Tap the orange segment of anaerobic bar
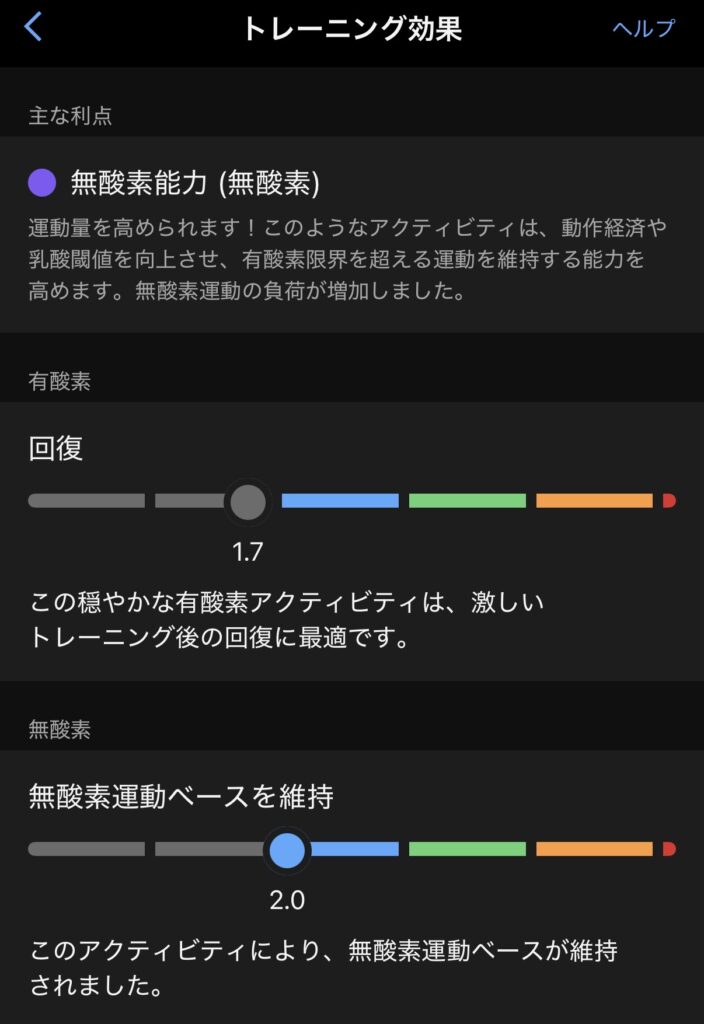The height and width of the screenshot is (1024, 704). pos(594,849)
